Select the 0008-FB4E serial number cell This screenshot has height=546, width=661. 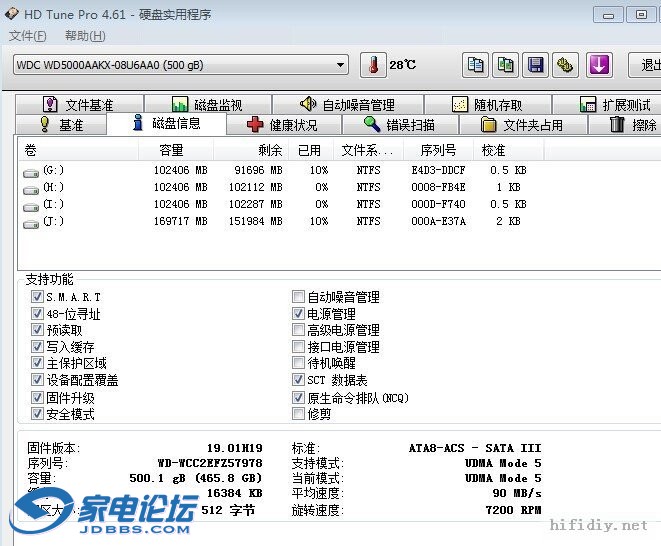(438, 187)
